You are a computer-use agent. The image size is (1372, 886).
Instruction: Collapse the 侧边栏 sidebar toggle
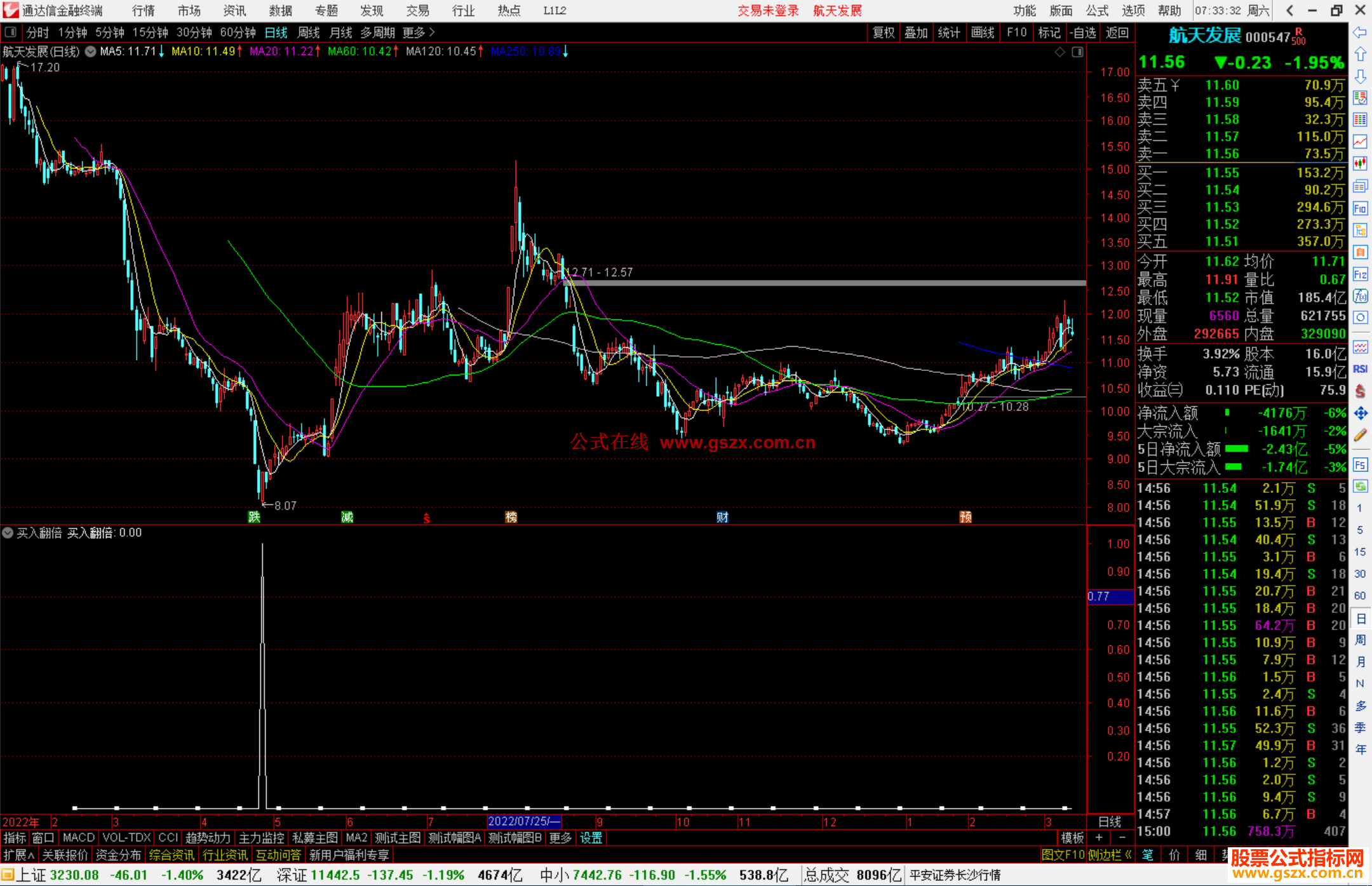pyautogui.click(x=1110, y=855)
